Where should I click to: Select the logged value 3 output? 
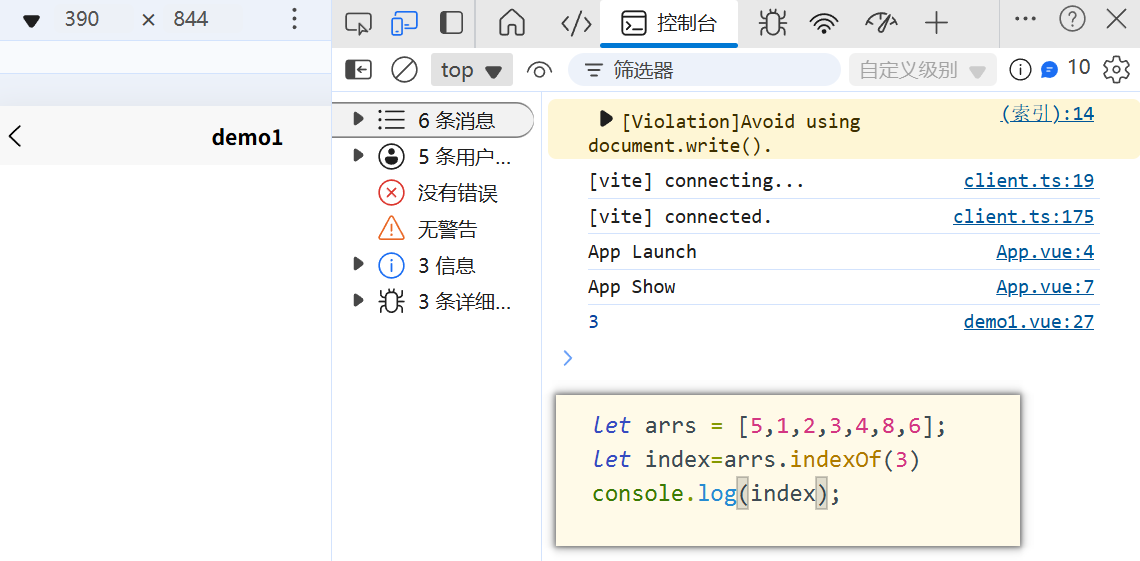tap(593, 321)
